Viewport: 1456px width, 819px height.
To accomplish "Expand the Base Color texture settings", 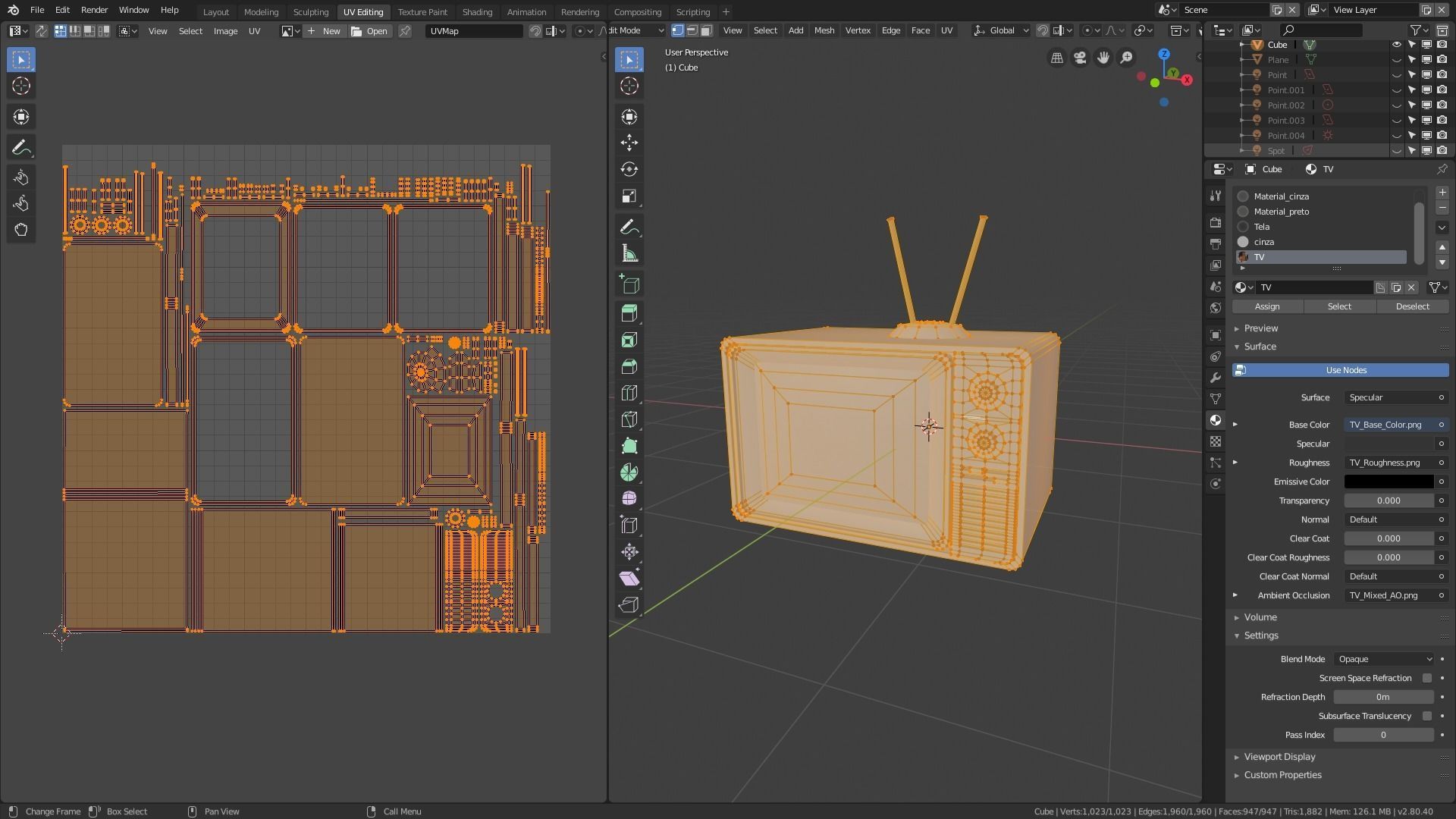I will pyautogui.click(x=1235, y=425).
